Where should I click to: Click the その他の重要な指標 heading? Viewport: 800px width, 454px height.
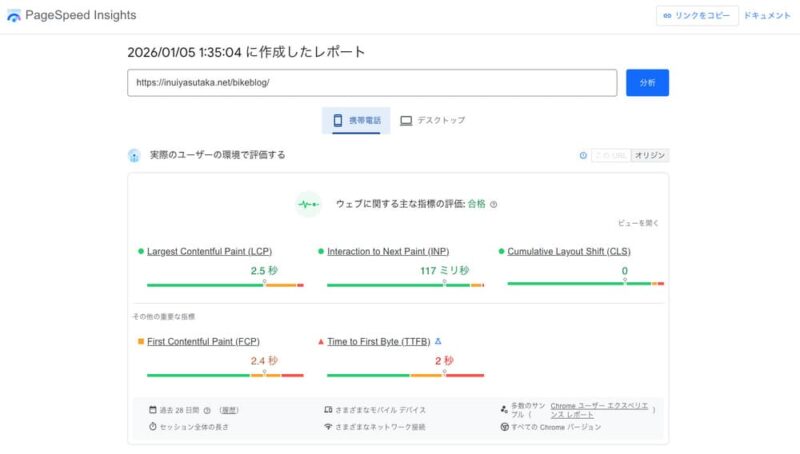click(x=164, y=317)
